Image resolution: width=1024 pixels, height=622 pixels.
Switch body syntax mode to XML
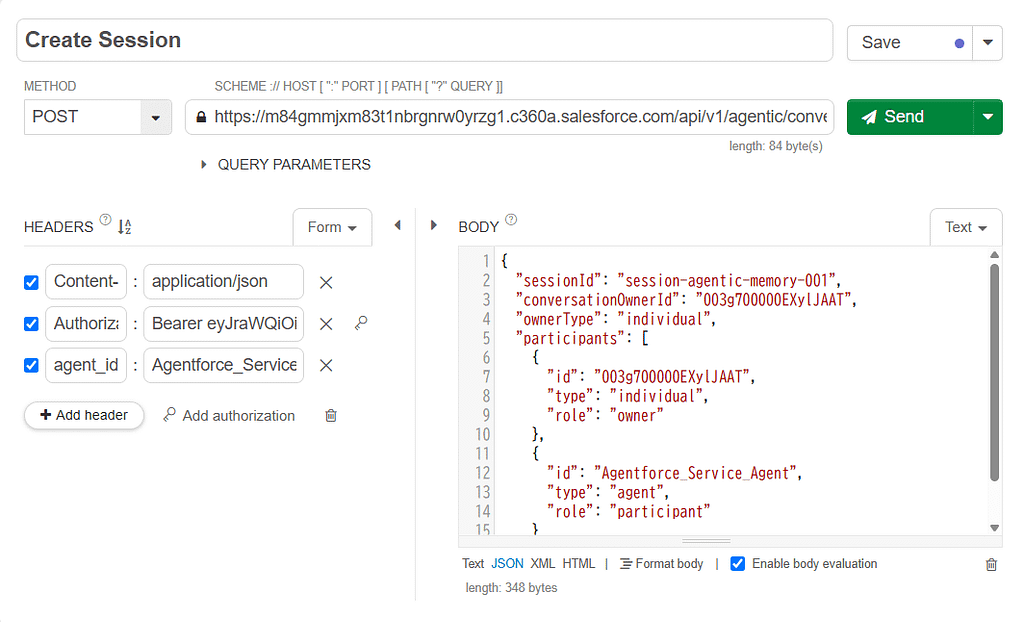(543, 564)
